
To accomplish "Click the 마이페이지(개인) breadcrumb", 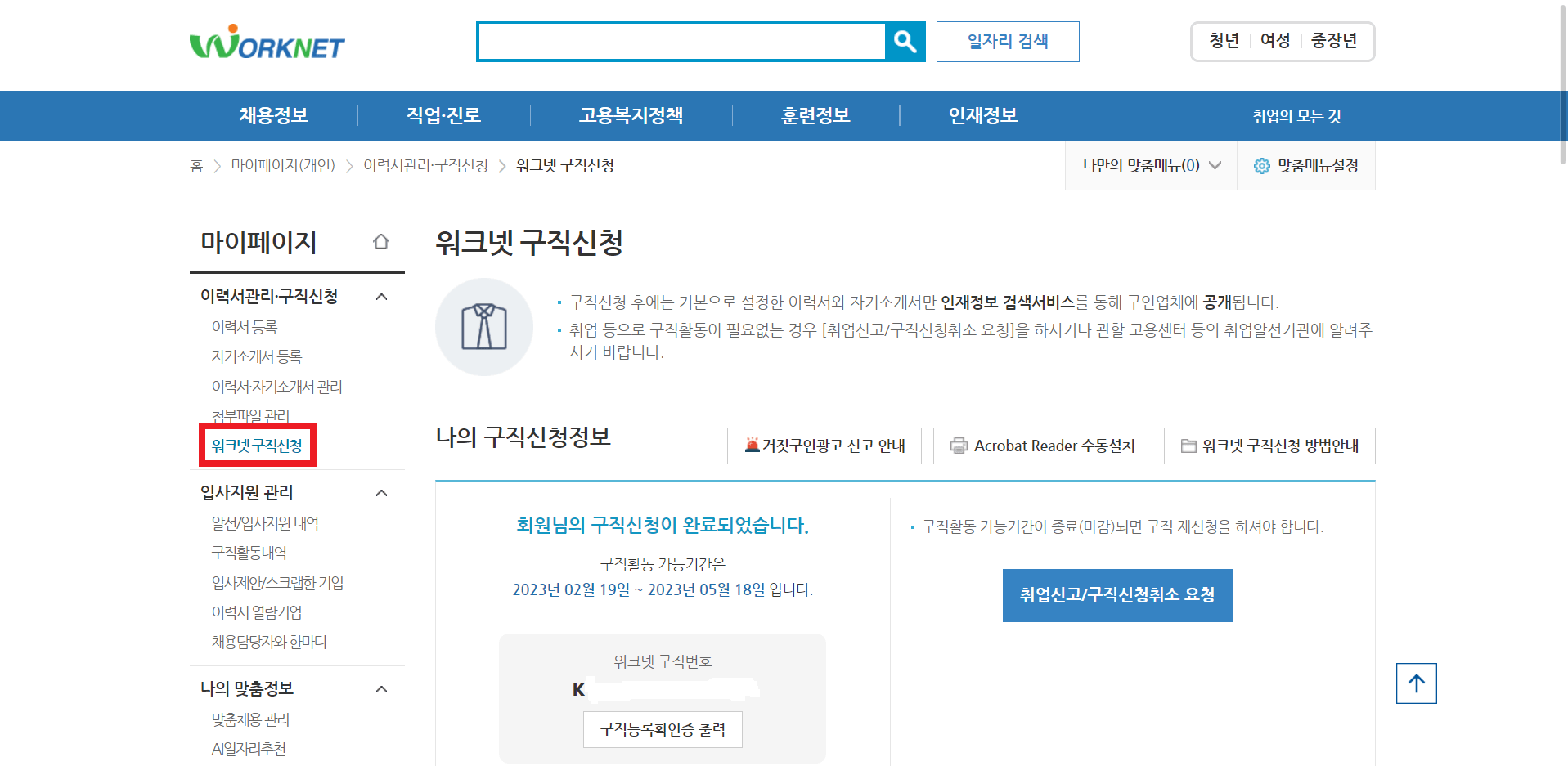I will (x=283, y=166).
